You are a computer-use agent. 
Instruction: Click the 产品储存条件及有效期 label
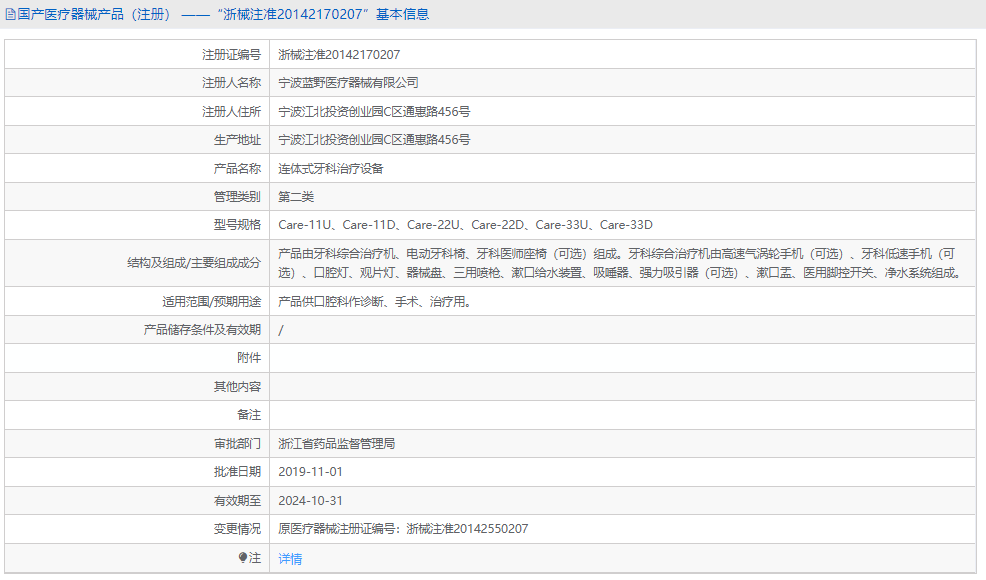tap(202, 330)
